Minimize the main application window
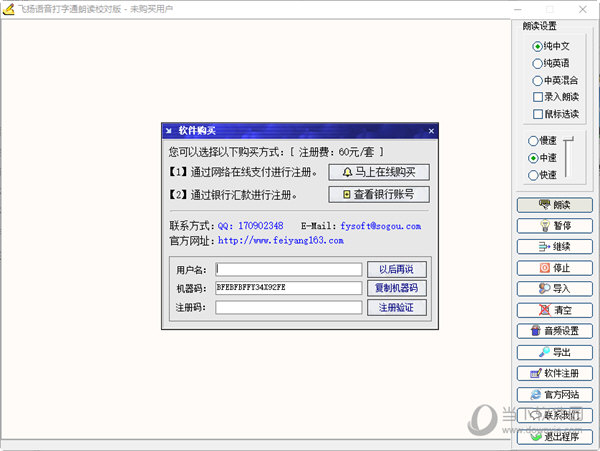Screen dimensions: 600x451 (x=518, y=9)
